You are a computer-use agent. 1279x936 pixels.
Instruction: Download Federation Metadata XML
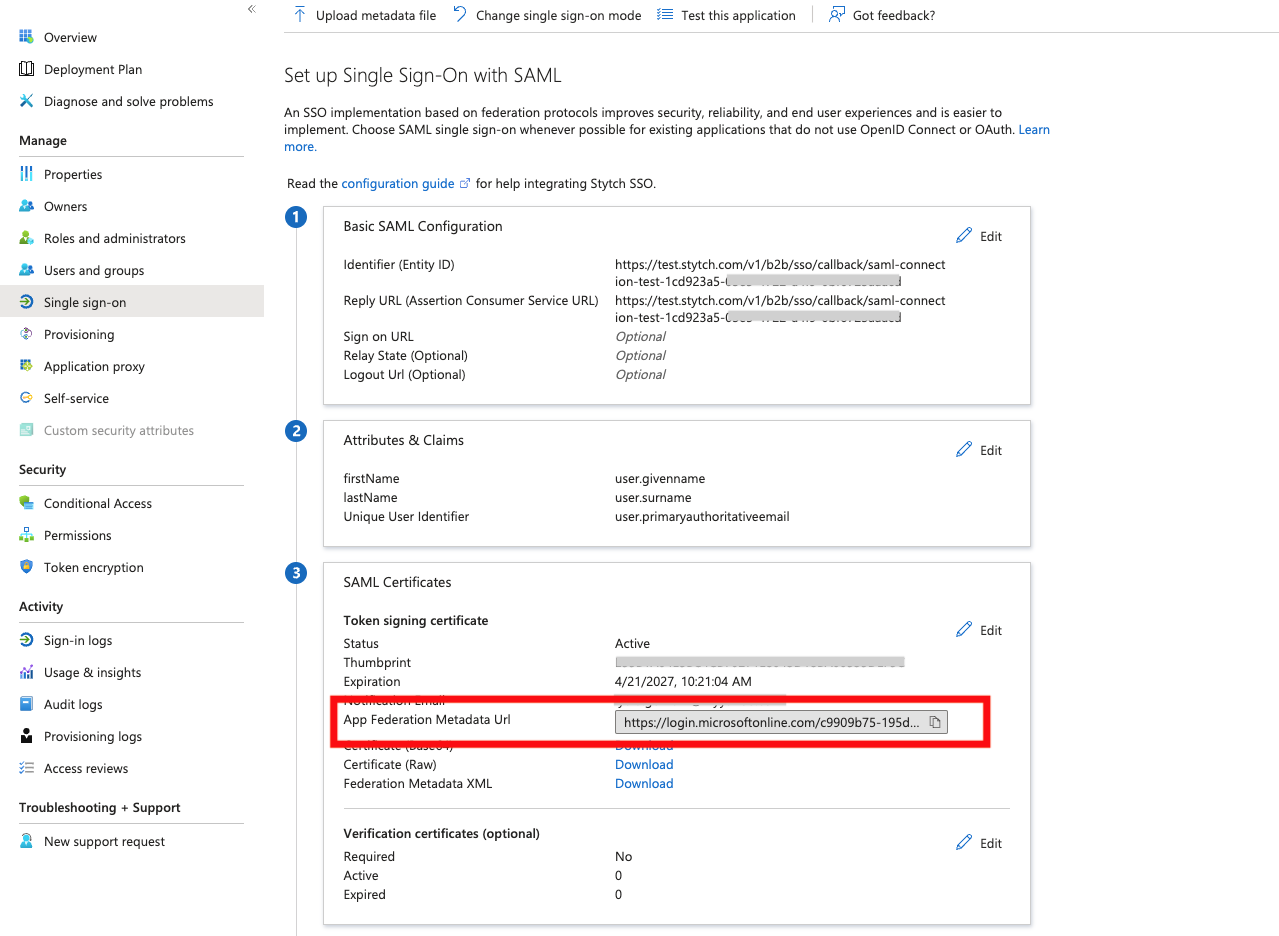tap(644, 784)
